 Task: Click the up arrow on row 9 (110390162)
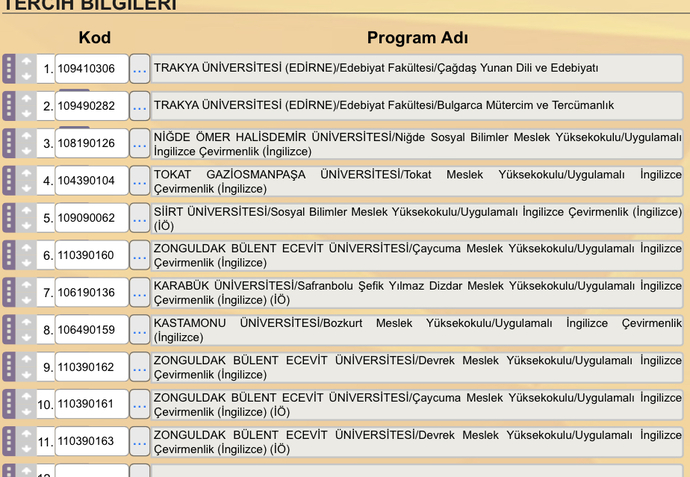(x=26, y=360)
